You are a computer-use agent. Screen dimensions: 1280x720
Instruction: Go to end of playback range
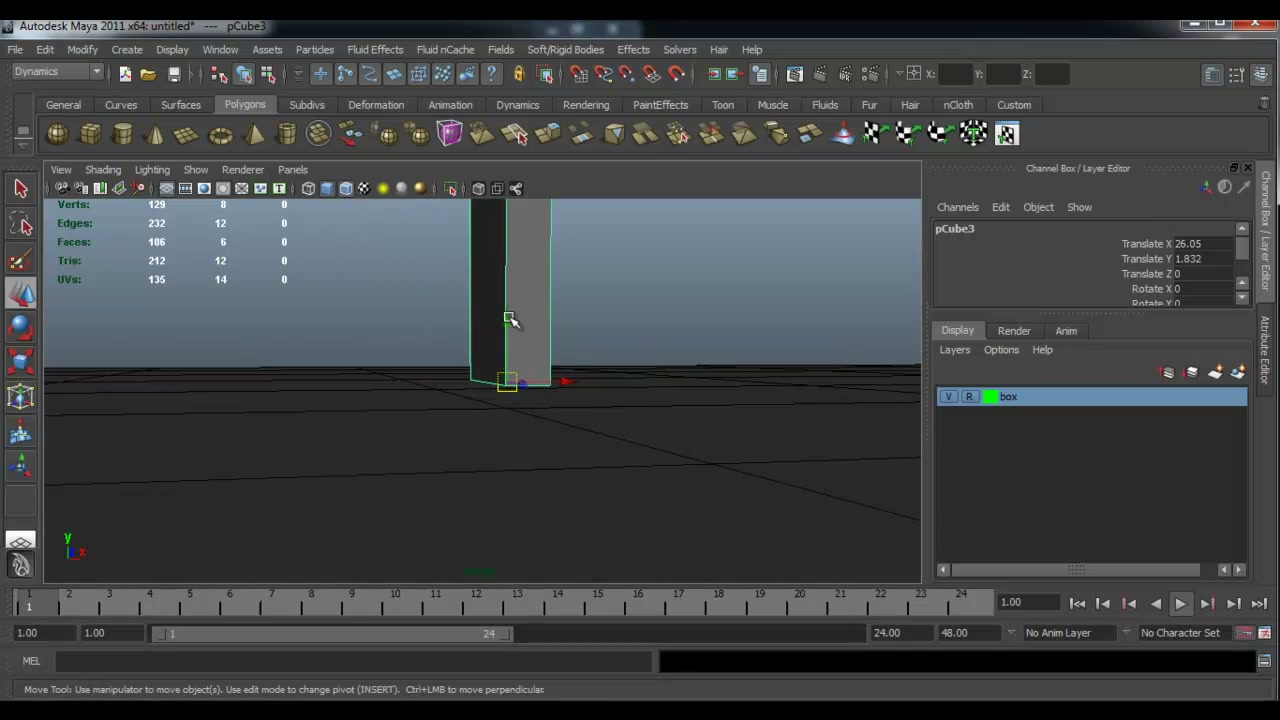coord(1259,604)
